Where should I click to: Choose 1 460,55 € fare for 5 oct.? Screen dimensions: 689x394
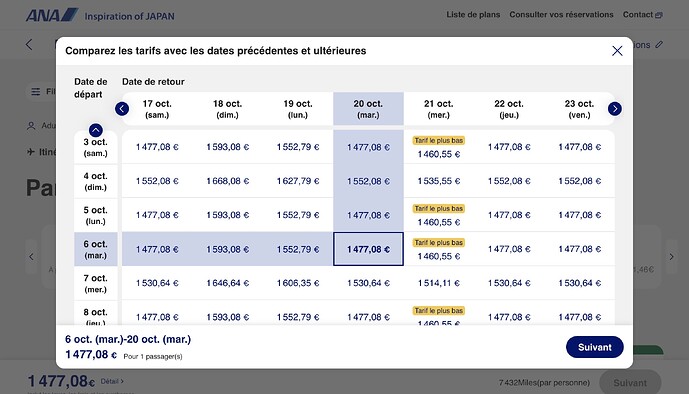[439, 215]
